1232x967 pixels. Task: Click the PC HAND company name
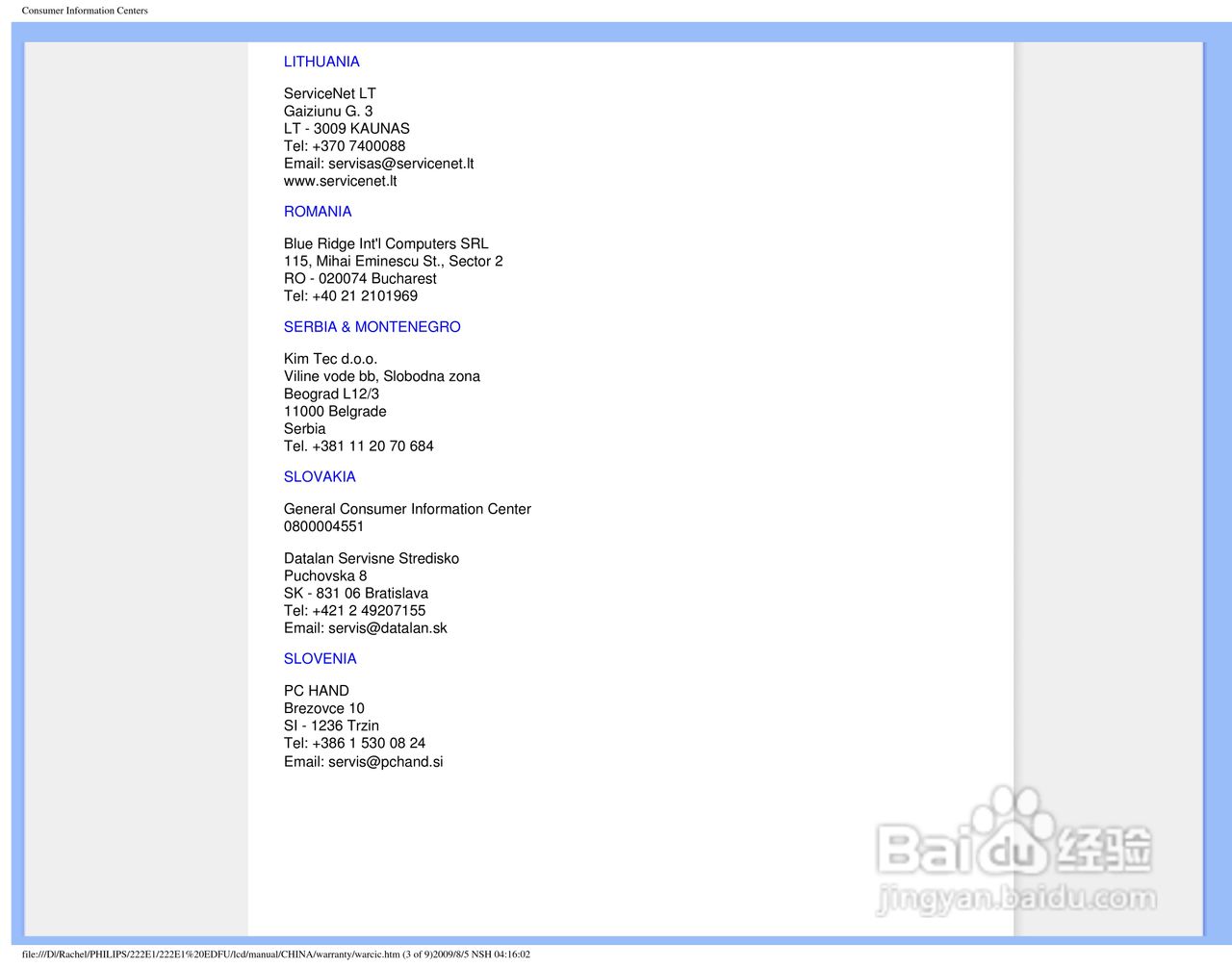(317, 691)
